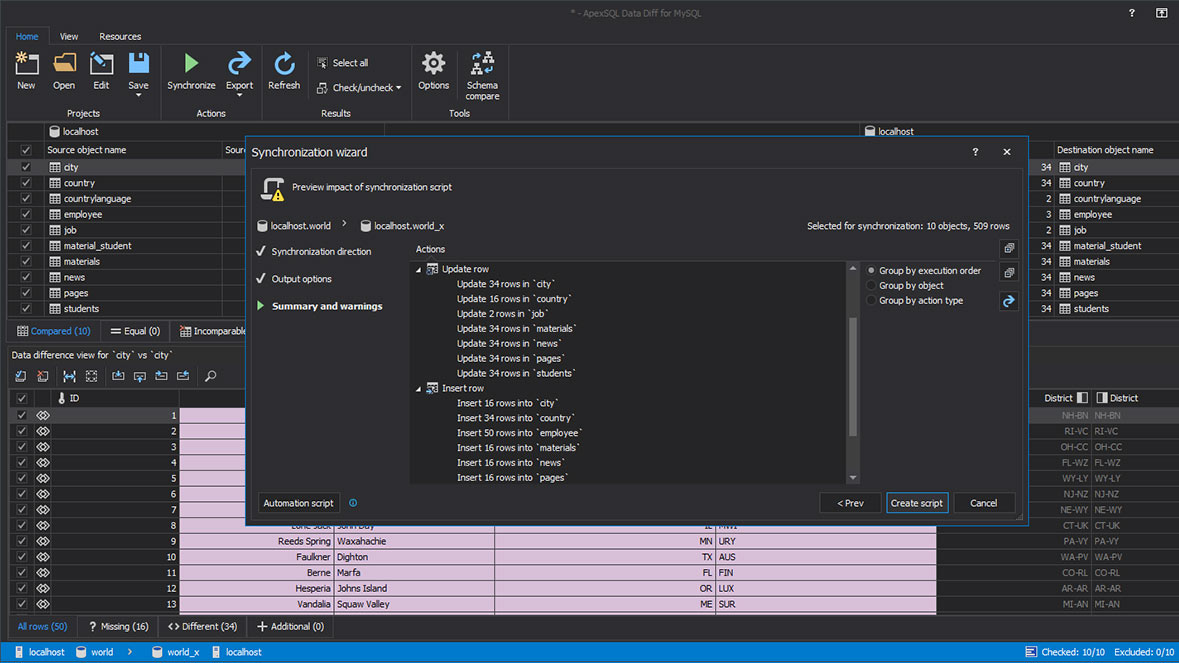Switch to the View ribbon tab

(x=68, y=36)
